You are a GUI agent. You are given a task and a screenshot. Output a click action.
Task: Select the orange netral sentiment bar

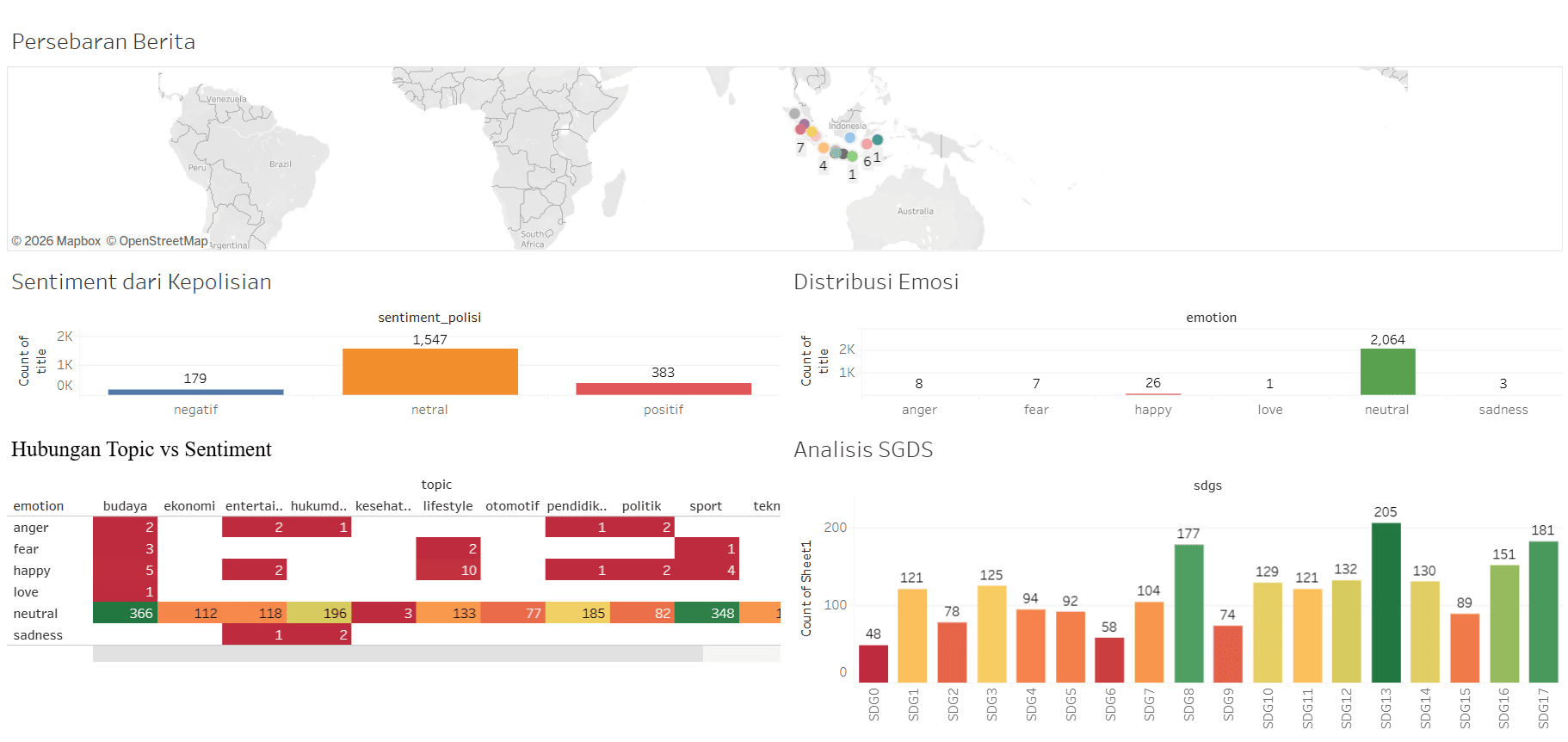(430, 372)
